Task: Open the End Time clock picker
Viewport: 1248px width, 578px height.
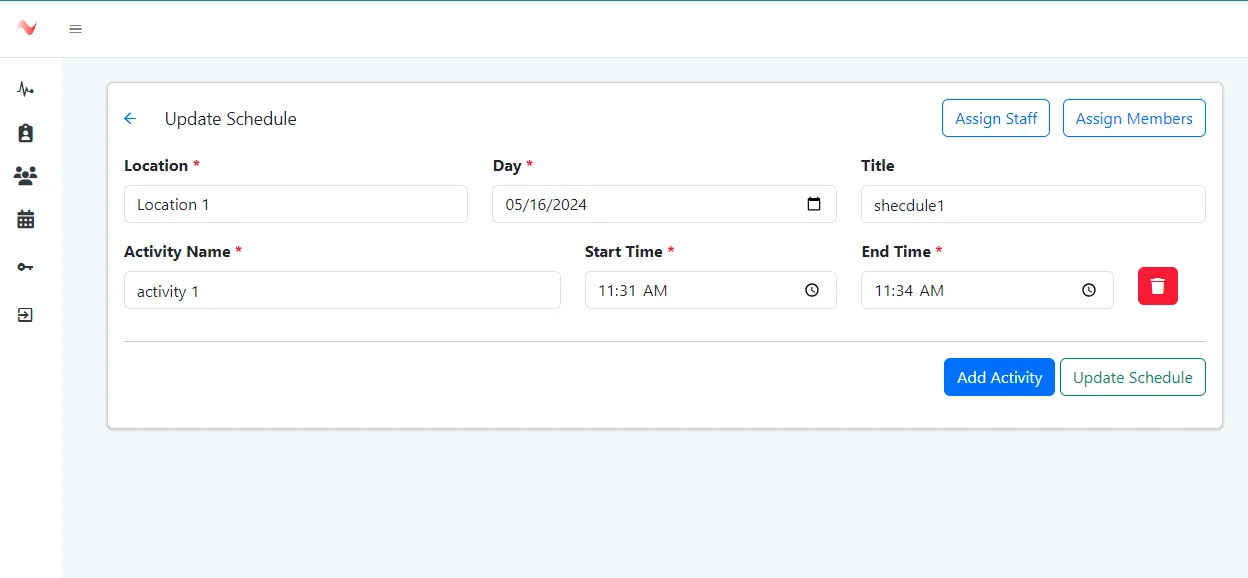Action: [x=1089, y=290]
